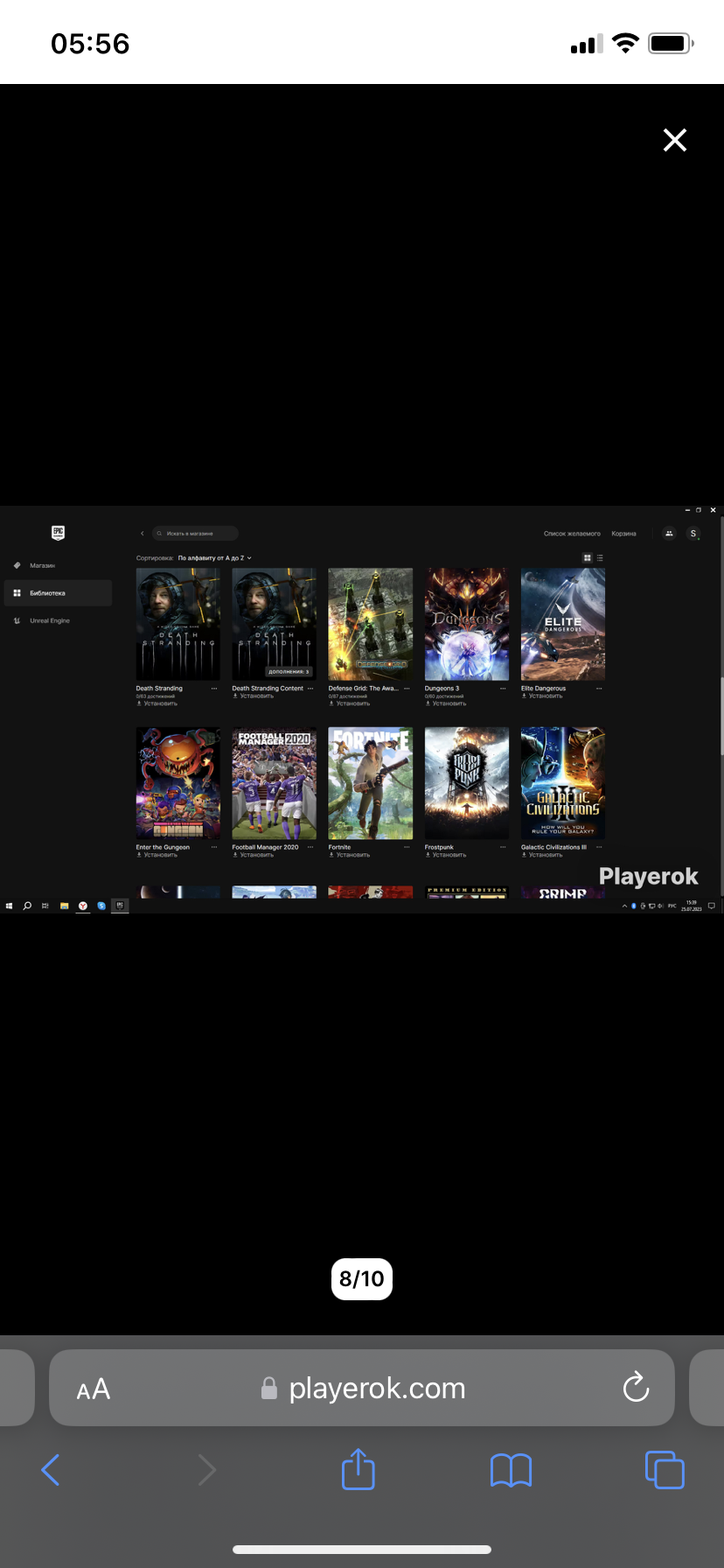Open the Yandex Browser taskbar icon
The height and width of the screenshot is (1568, 724).
(x=83, y=906)
